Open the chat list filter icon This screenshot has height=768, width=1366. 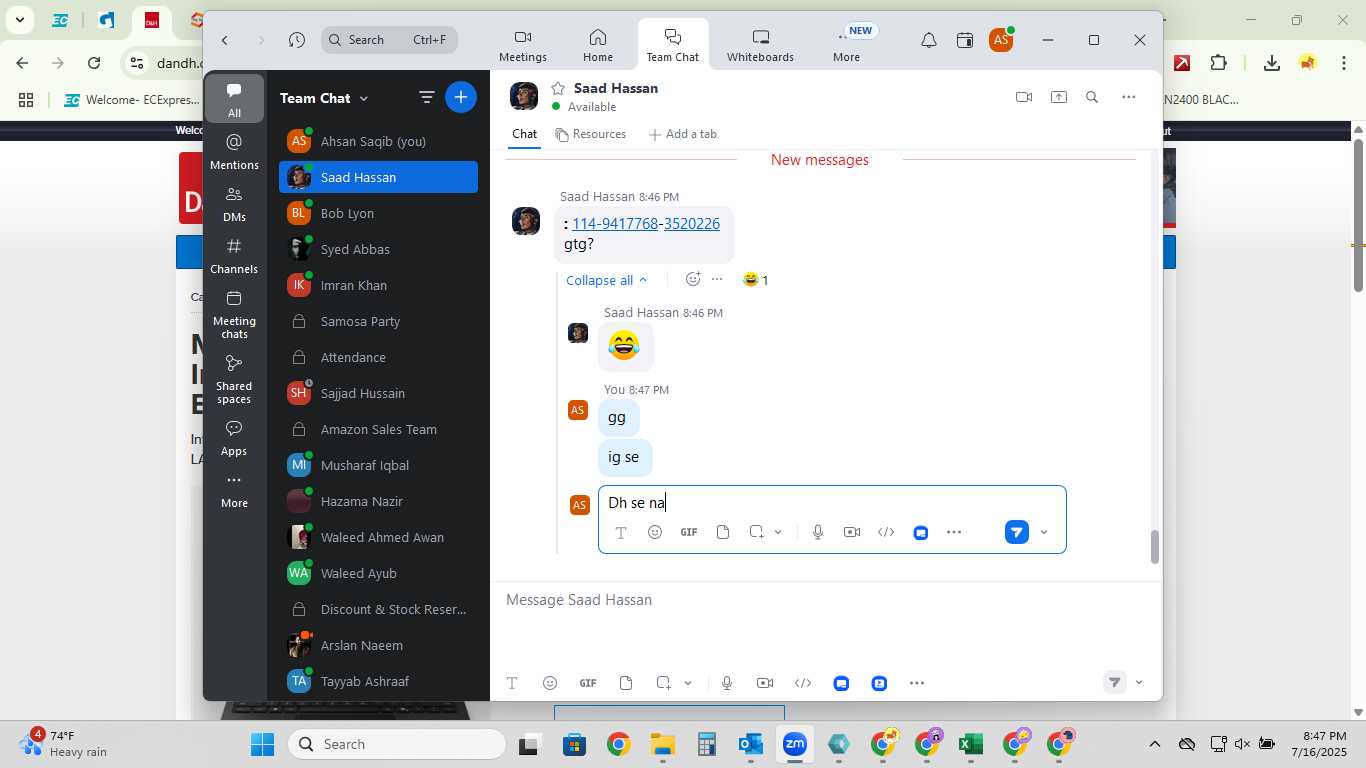pyautogui.click(x=426, y=97)
